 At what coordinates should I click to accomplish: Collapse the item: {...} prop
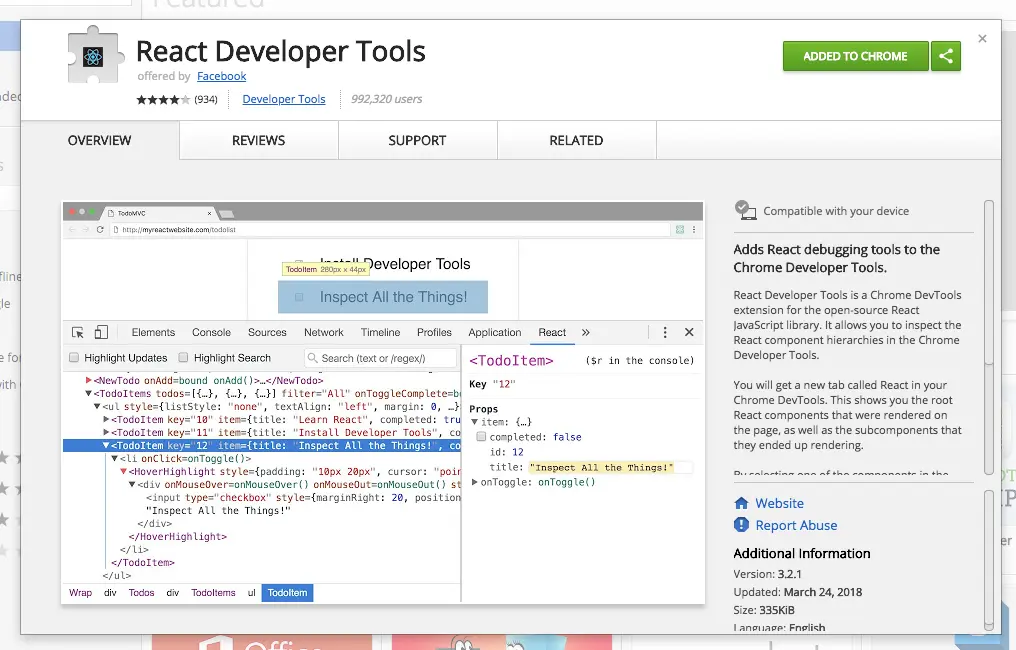[x=474, y=422]
